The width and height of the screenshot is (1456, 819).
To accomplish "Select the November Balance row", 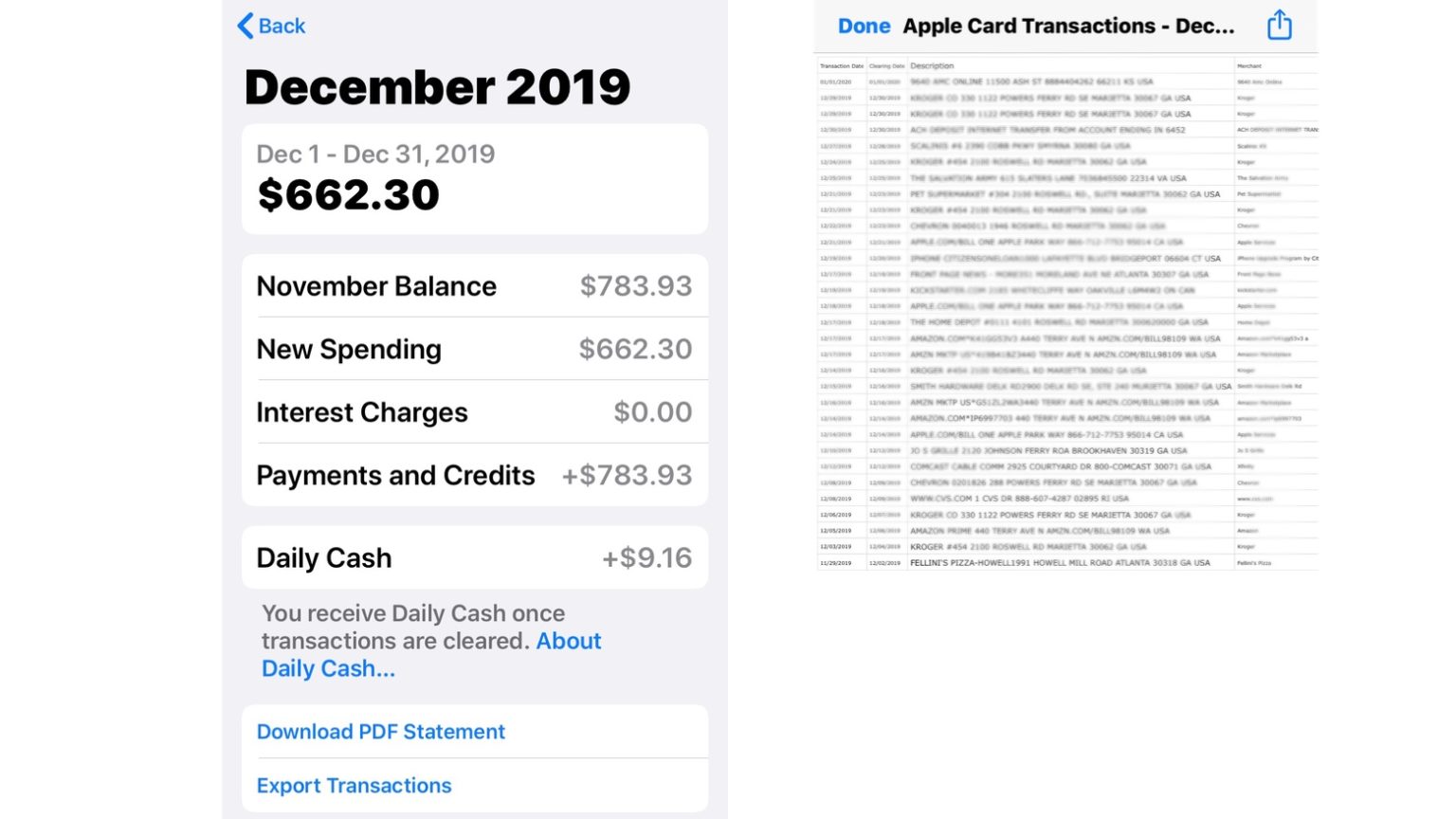I will click(x=474, y=285).
